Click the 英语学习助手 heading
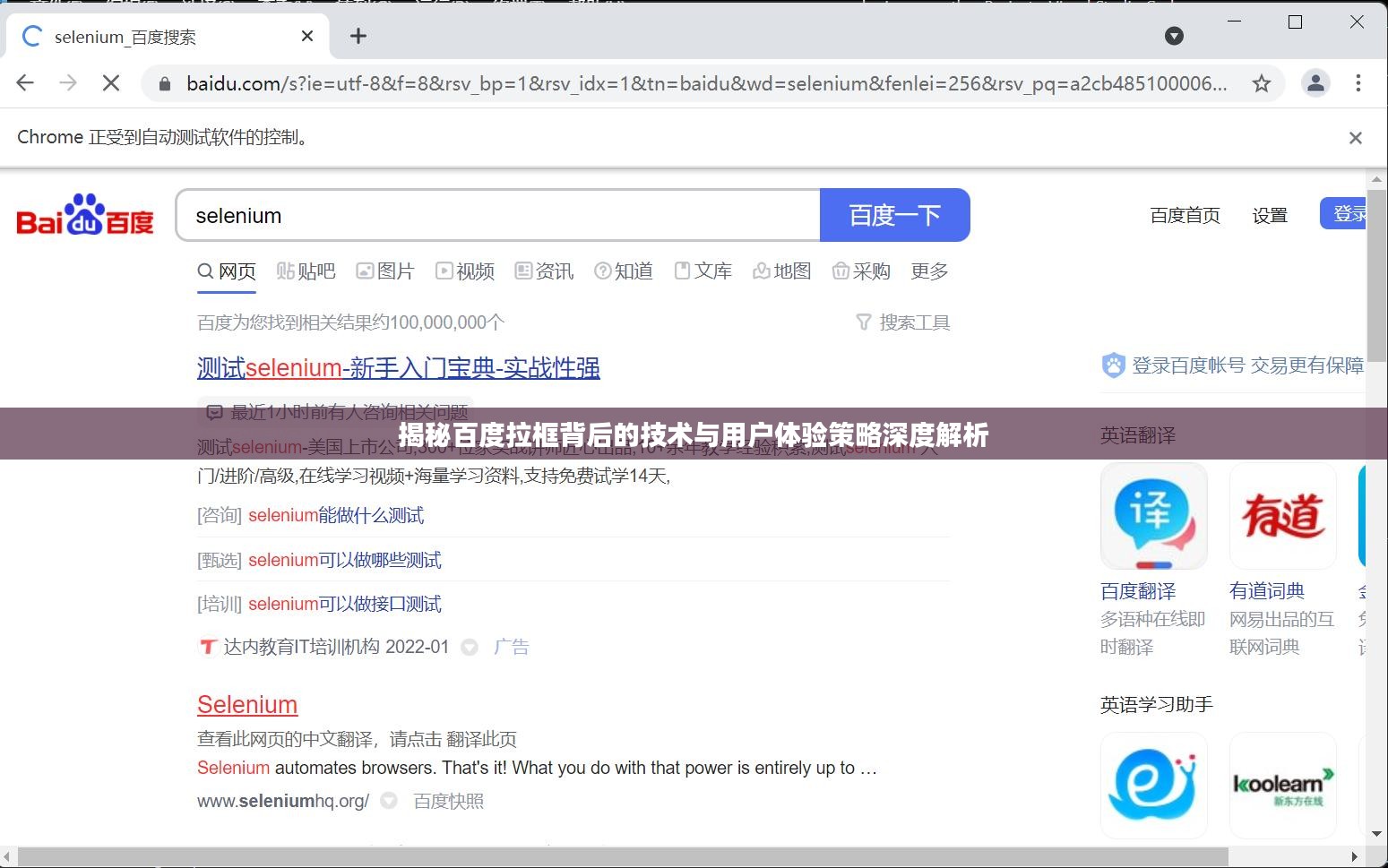Screen dimensions: 1388x868 click(1157, 705)
